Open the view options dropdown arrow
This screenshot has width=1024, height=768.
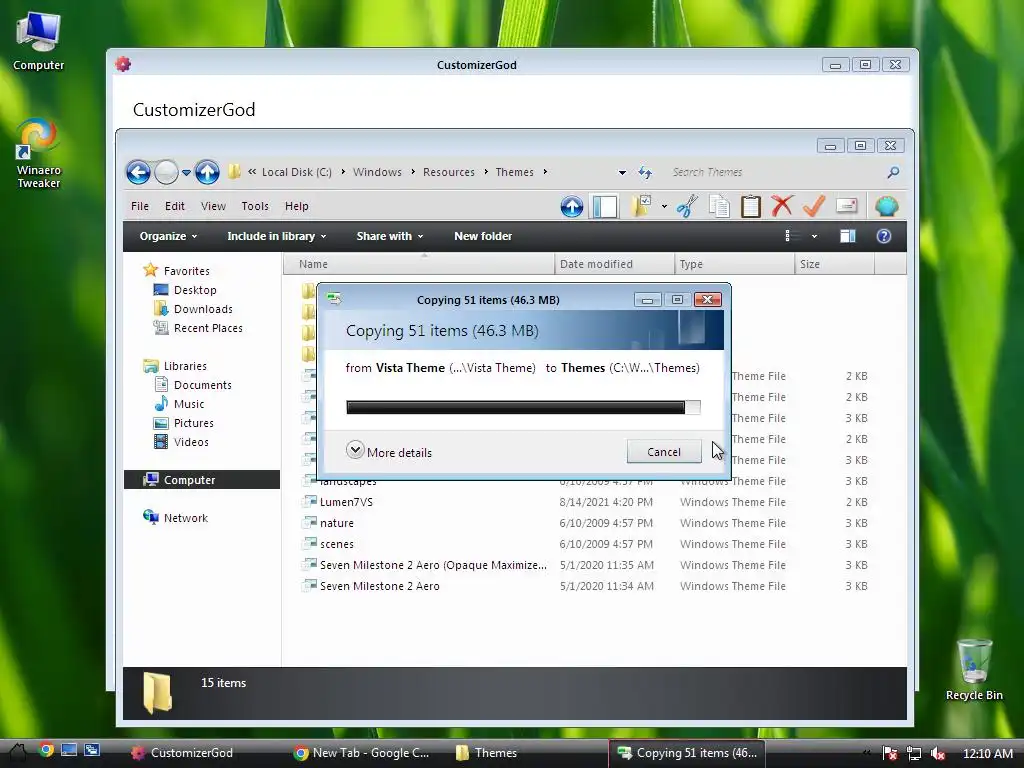pyautogui.click(x=814, y=236)
